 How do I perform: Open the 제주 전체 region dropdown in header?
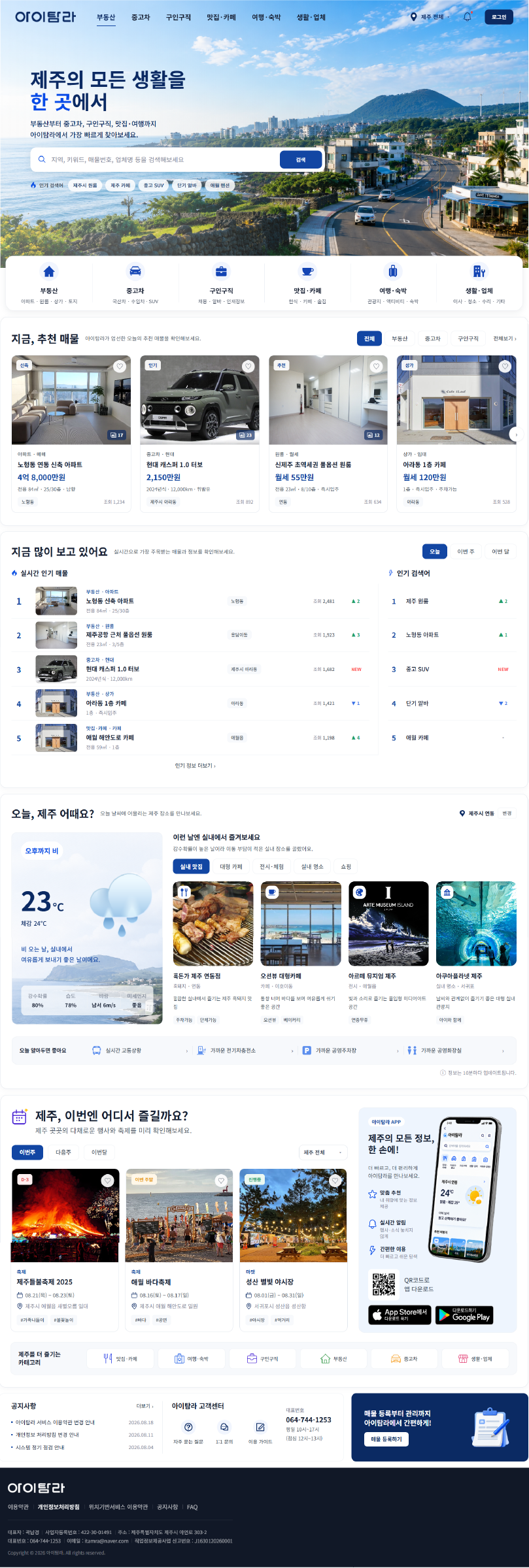(x=430, y=17)
